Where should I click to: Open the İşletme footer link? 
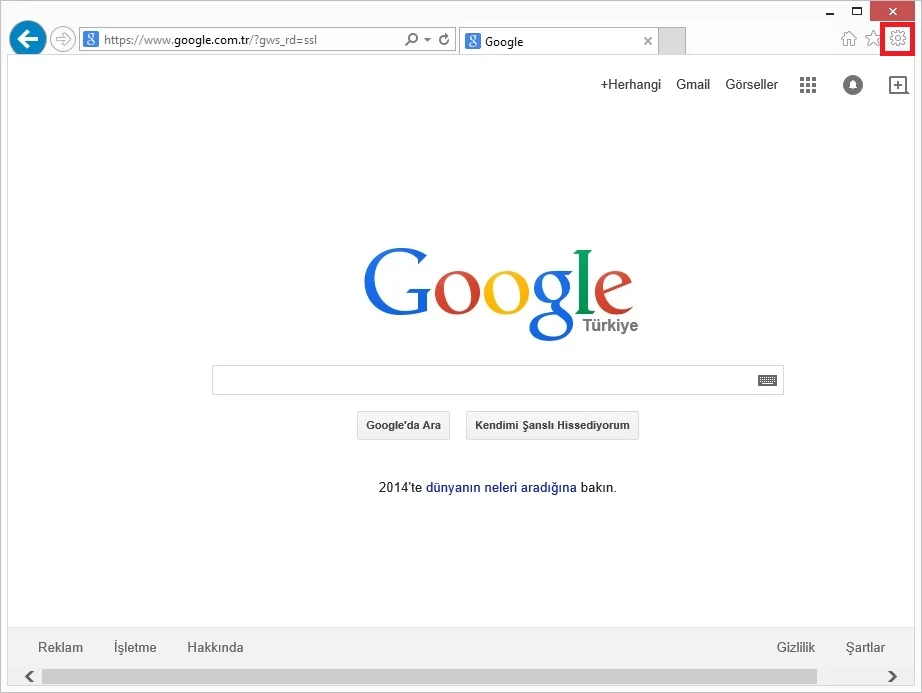tap(135, 647)
